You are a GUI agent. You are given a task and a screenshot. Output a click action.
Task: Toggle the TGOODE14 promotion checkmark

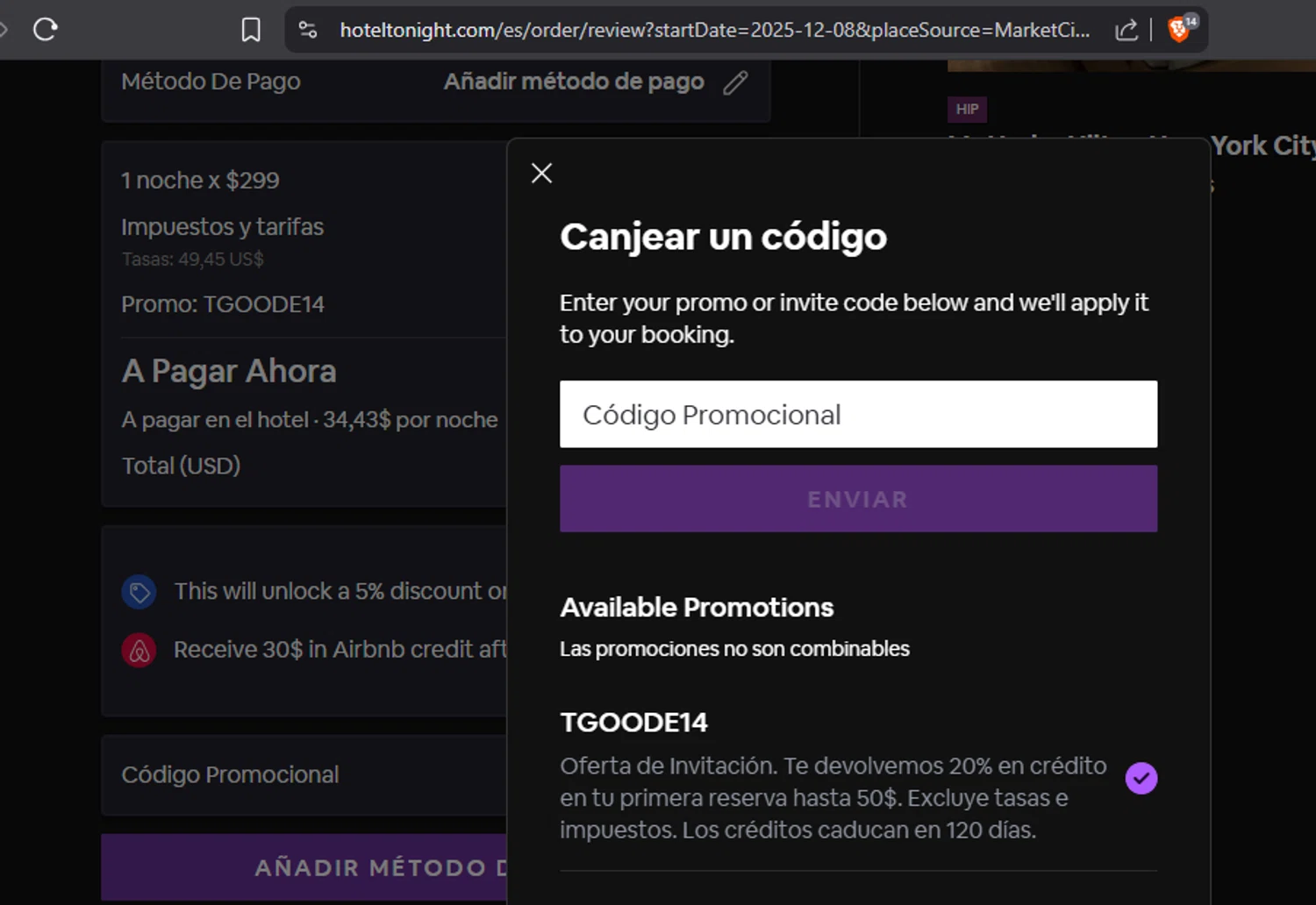coord(1141,778)
